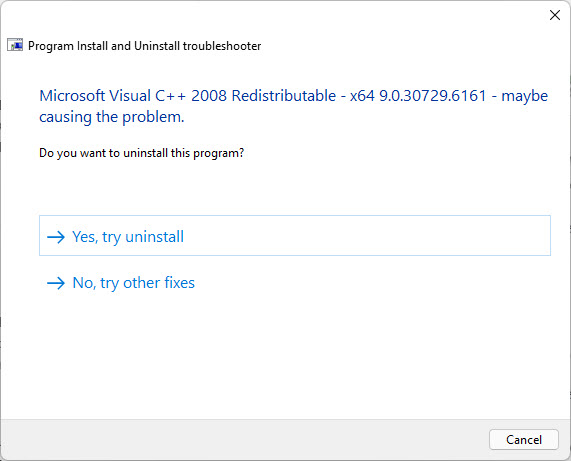Click the troubleshooter app icon in title

point(15,45)
